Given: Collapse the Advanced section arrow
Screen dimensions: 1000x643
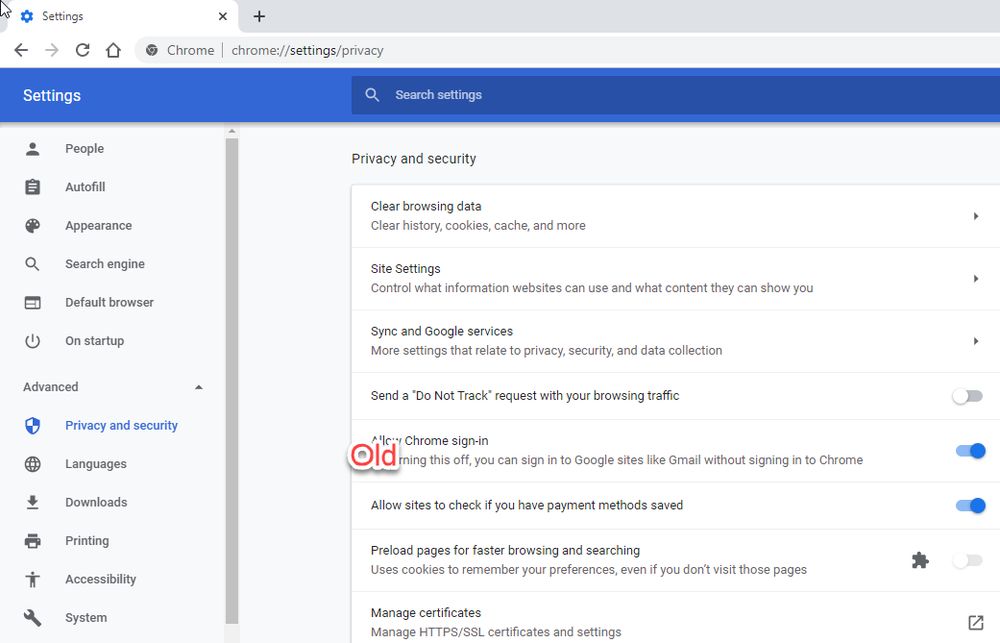Looking at the screenshot, I should click(198, 387).
